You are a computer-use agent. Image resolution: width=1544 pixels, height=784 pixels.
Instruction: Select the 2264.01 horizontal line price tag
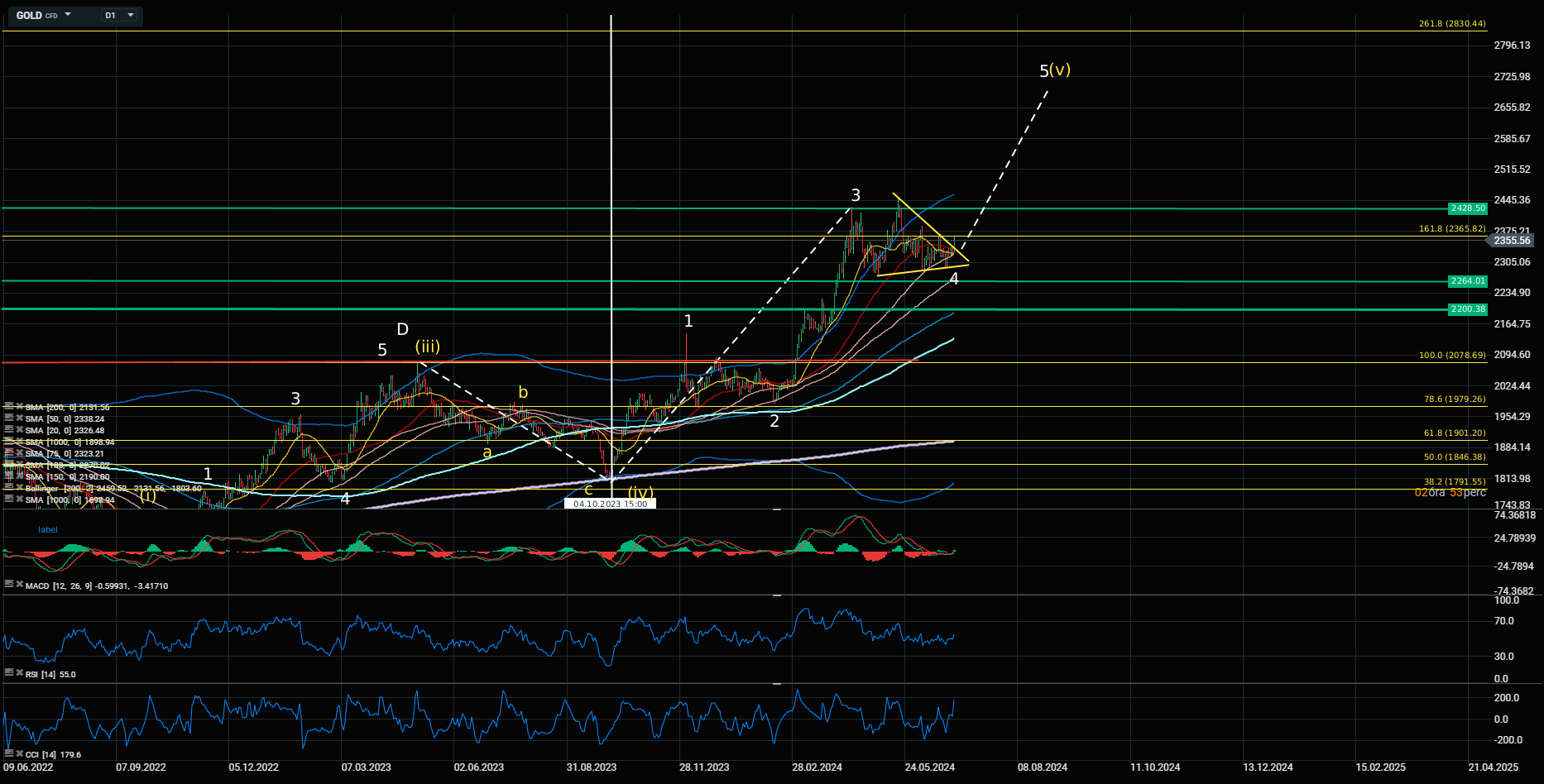tap(1467, 281)
